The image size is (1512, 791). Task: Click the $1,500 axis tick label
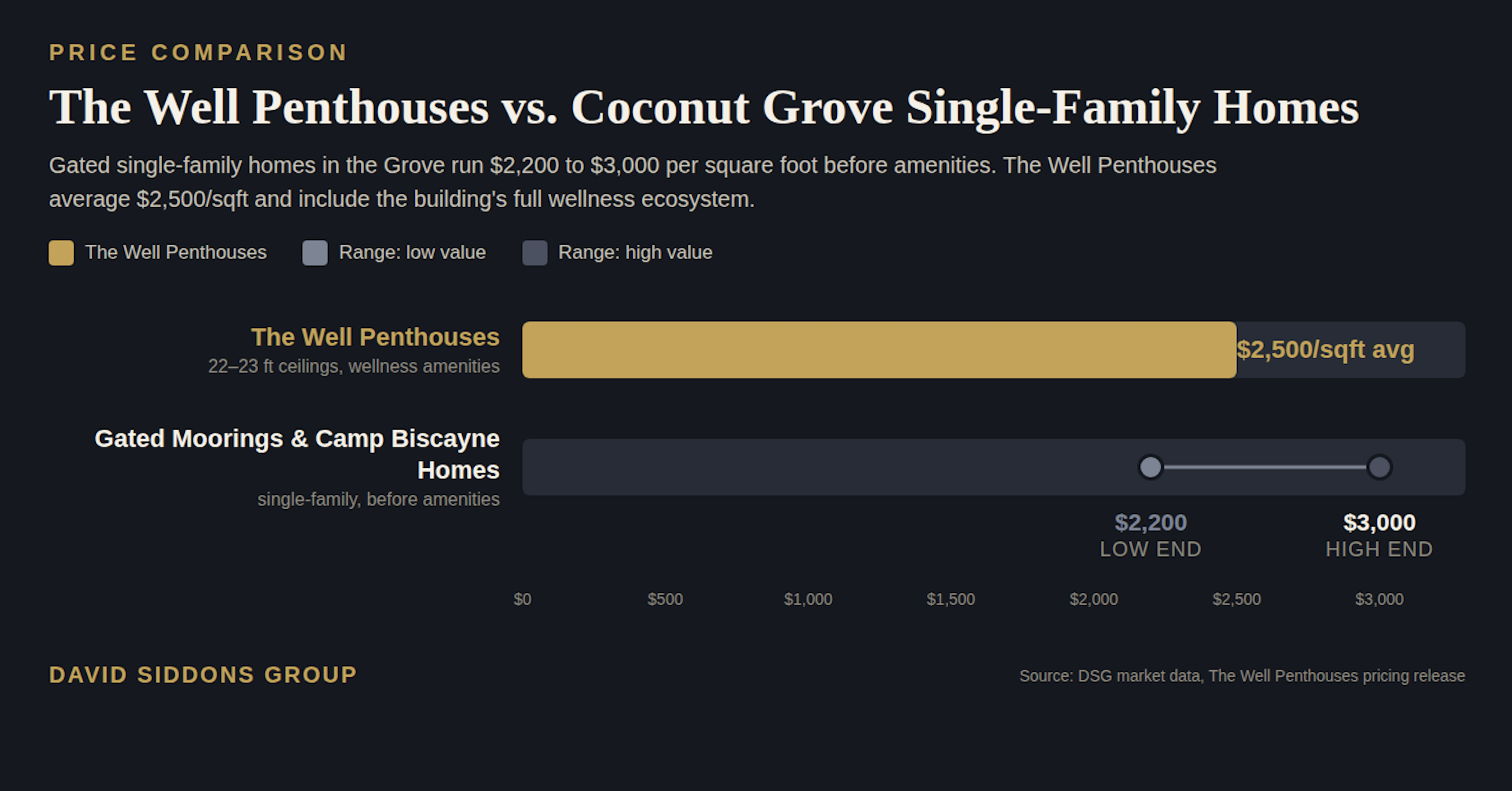951,599
